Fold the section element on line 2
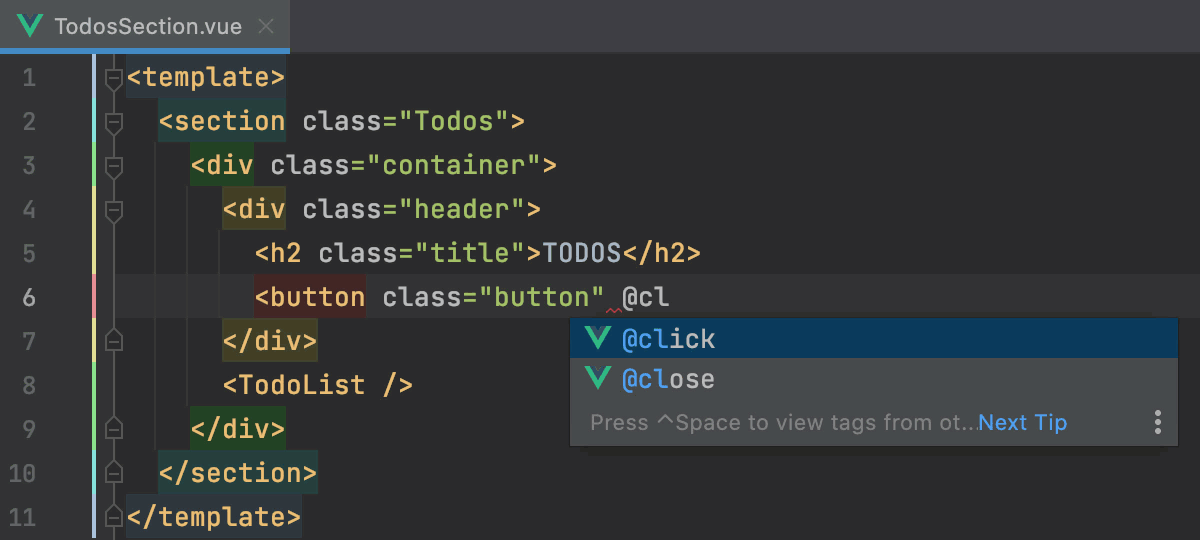The width and height of the screenshot is (1200, 540). (114, 122)
